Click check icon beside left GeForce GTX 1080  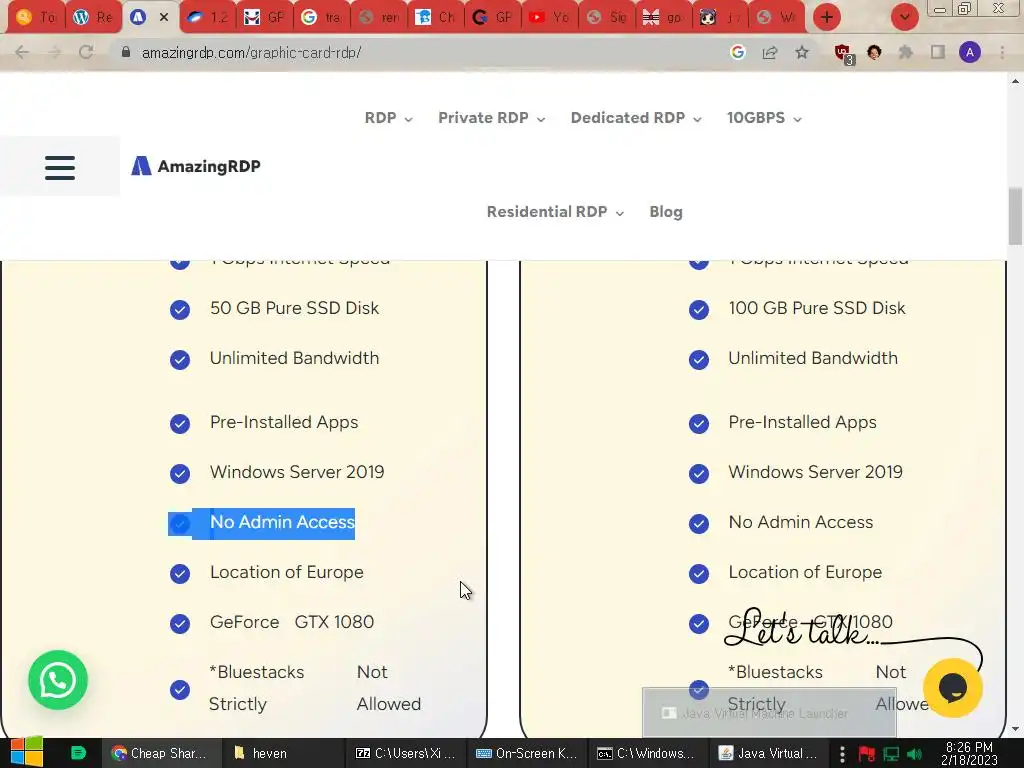point(180,623)
